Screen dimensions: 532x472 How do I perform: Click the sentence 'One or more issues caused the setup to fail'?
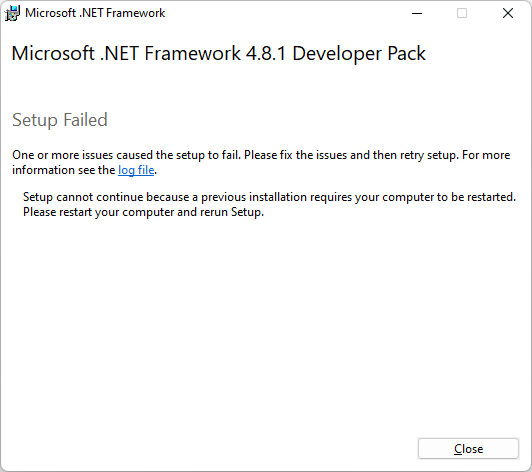point(126,155)
